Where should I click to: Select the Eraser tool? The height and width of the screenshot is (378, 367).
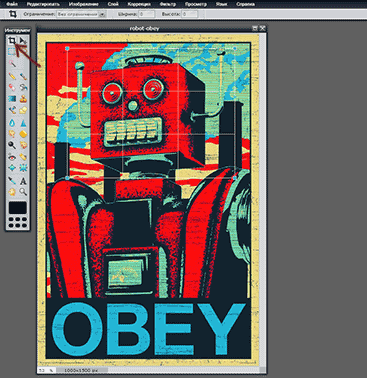tap(12, 87)
